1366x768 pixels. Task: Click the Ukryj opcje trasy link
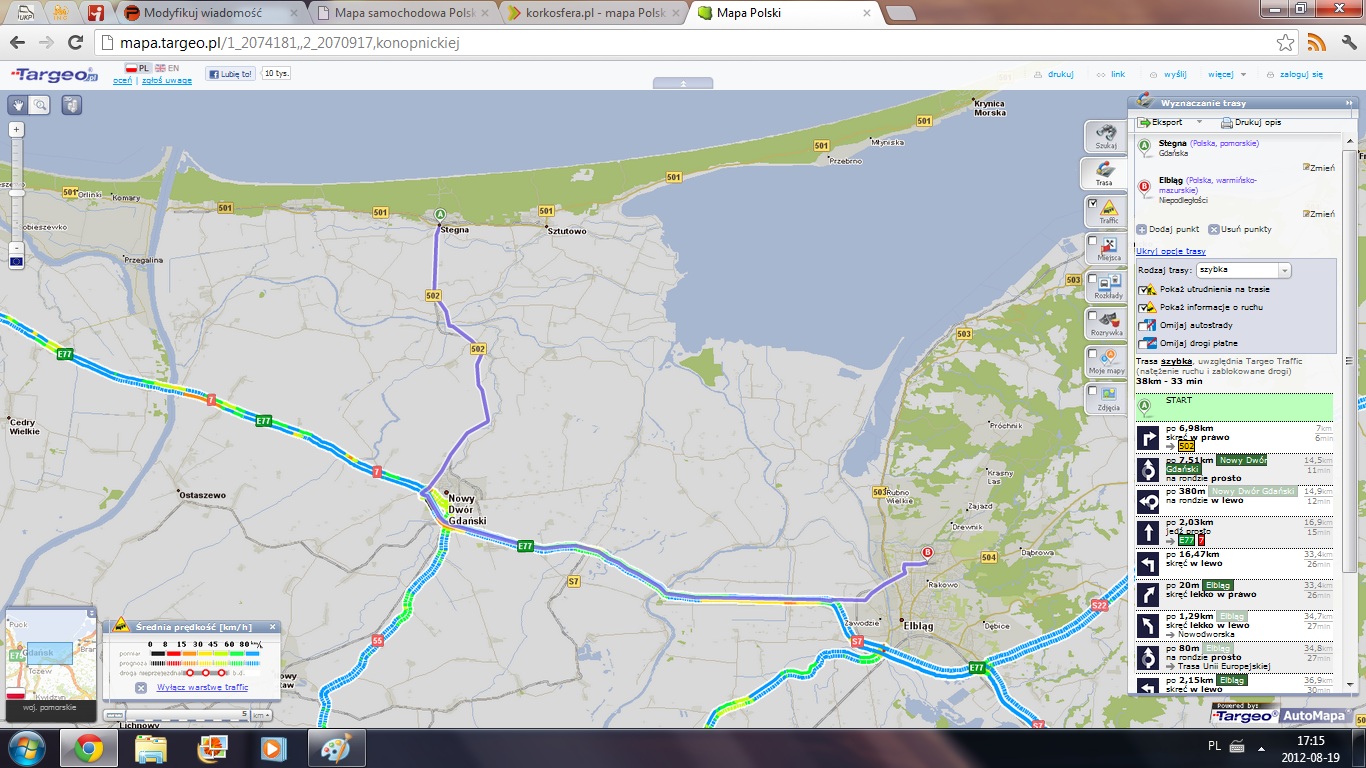click(x=1170, y=251)
